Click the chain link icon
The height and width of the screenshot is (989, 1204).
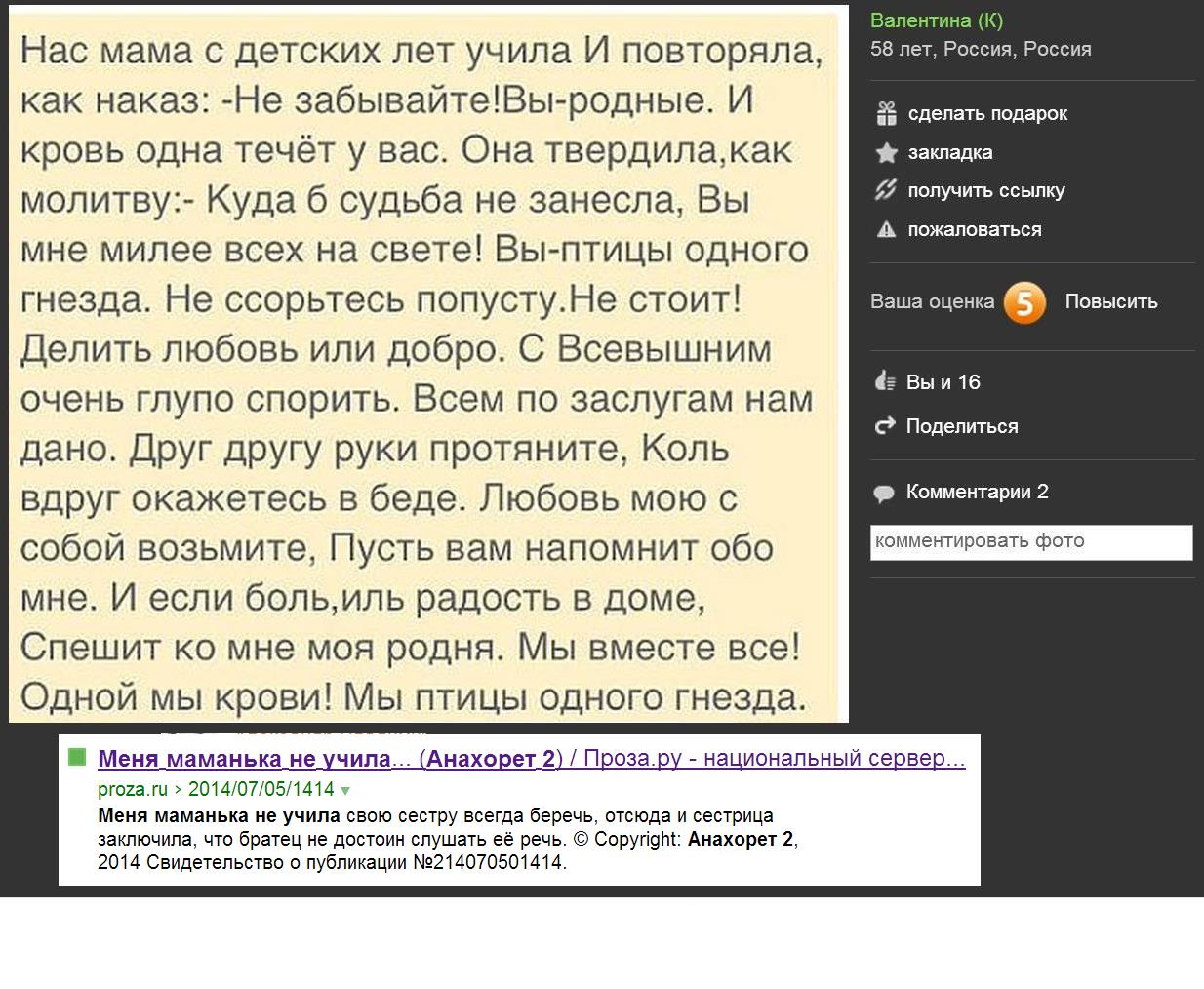(x=886, y=190)
